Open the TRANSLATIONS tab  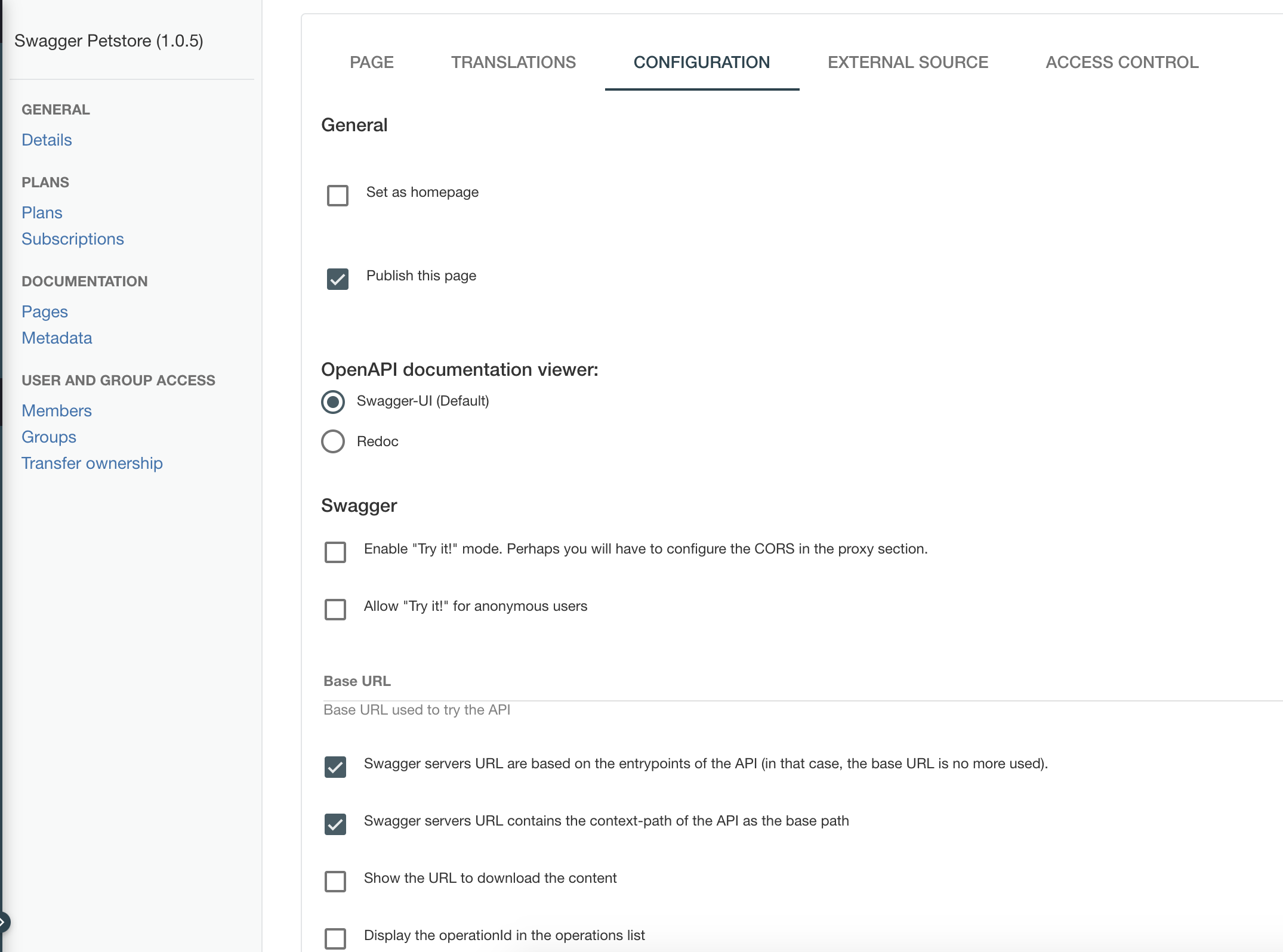(514, 62)
